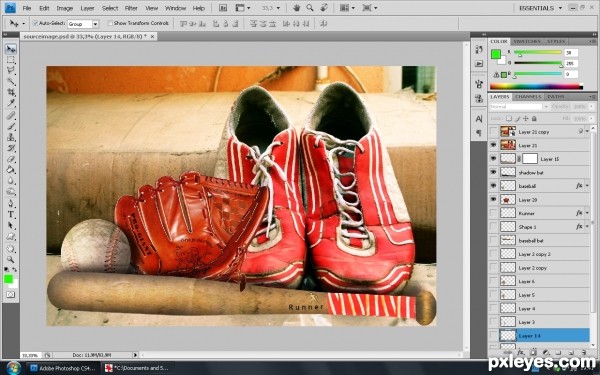This screenshot has height=375, width=600.
Task: Enable Show Transform Controls checkbox
Action: click(110, 23)
